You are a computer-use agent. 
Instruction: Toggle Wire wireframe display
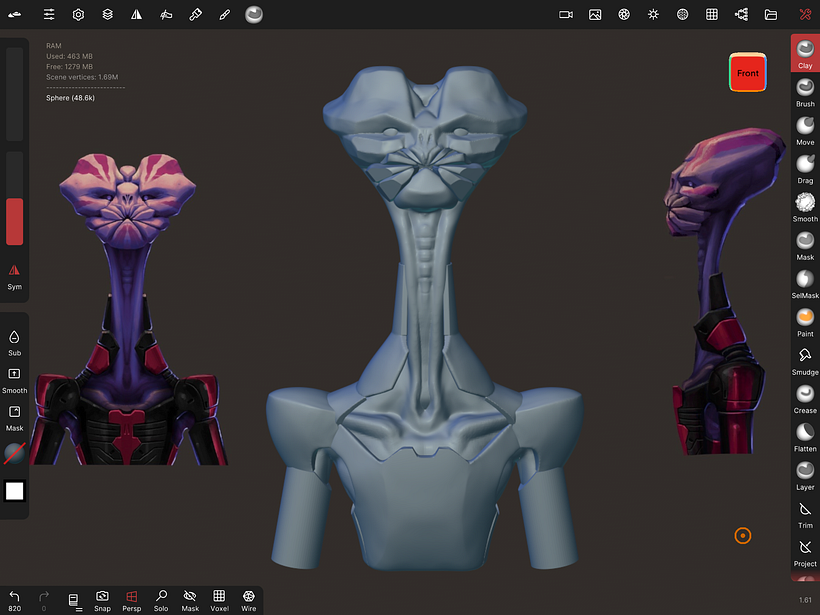(x=248, y=600)
